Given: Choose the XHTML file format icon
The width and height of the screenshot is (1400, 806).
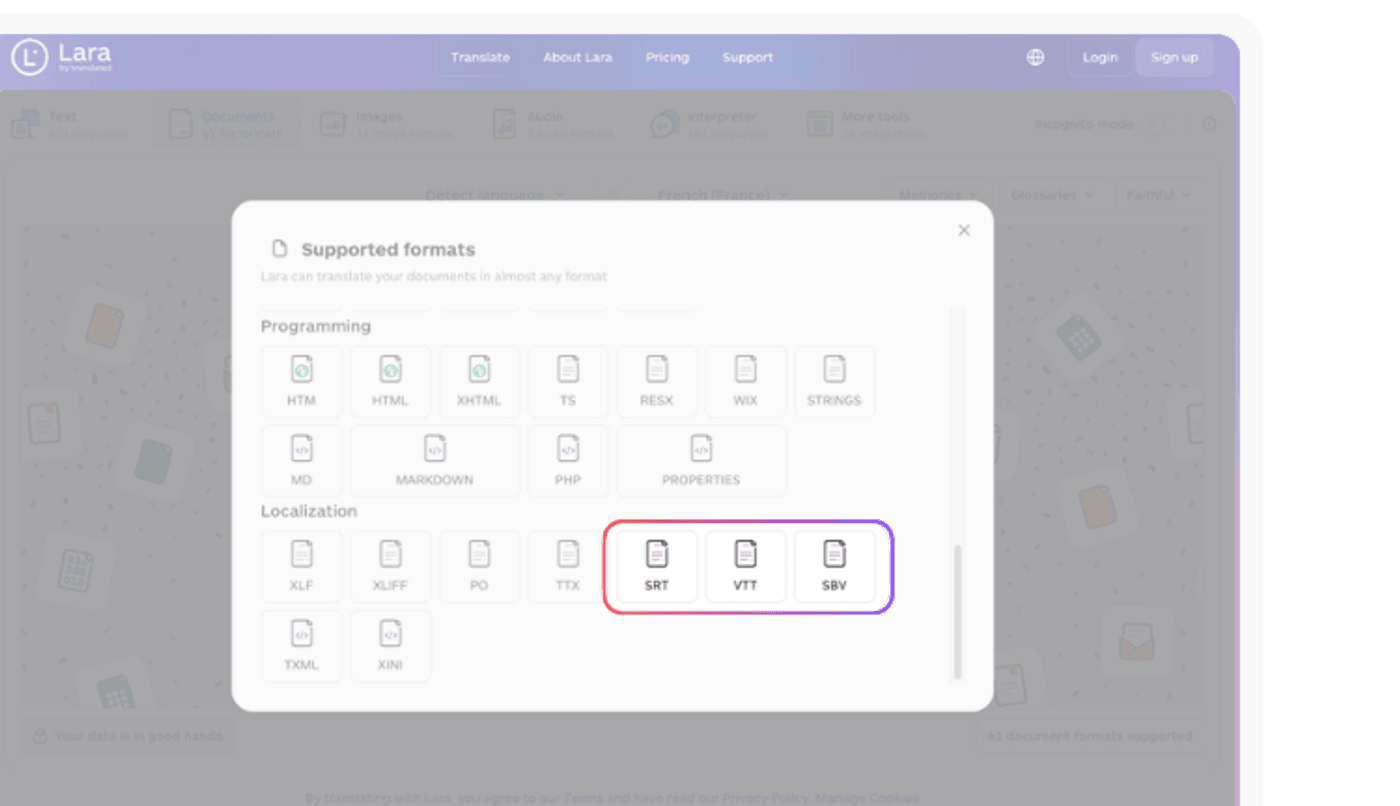Looking at the screenshot, I should (x=479, y=381).
